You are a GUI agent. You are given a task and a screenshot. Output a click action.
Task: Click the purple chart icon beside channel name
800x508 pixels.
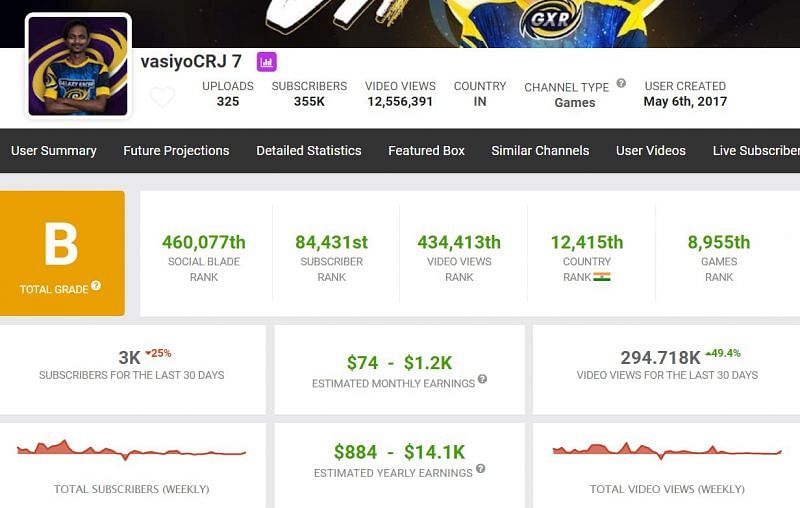tap(266, 62)
